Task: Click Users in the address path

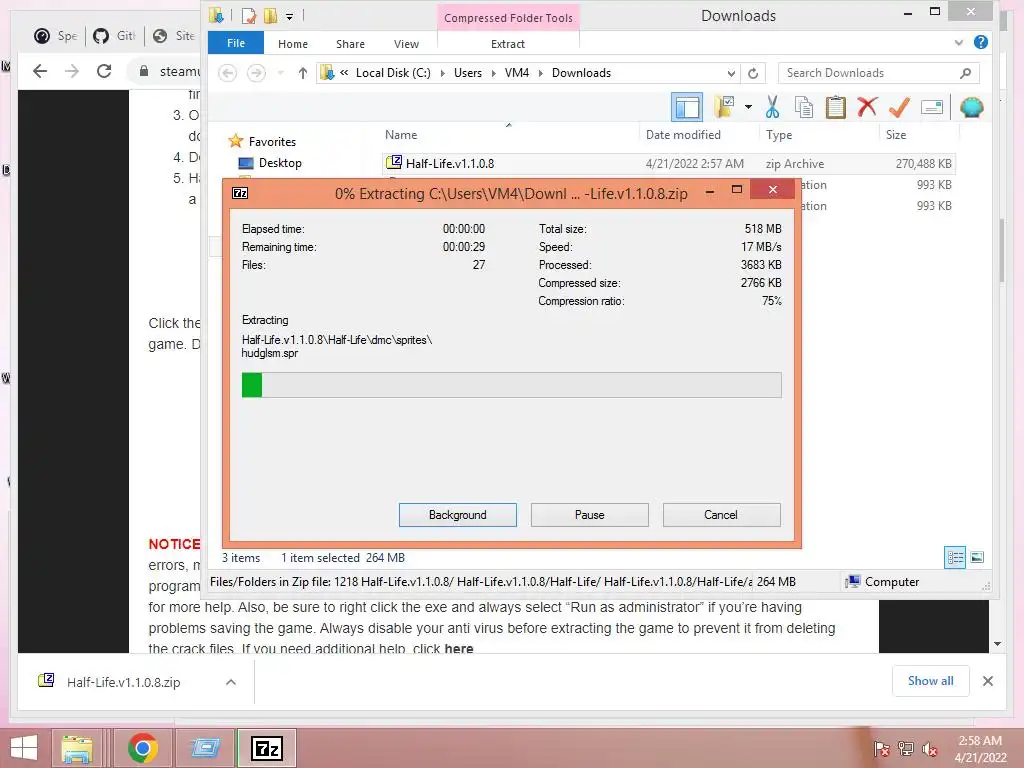Action: 468,73
